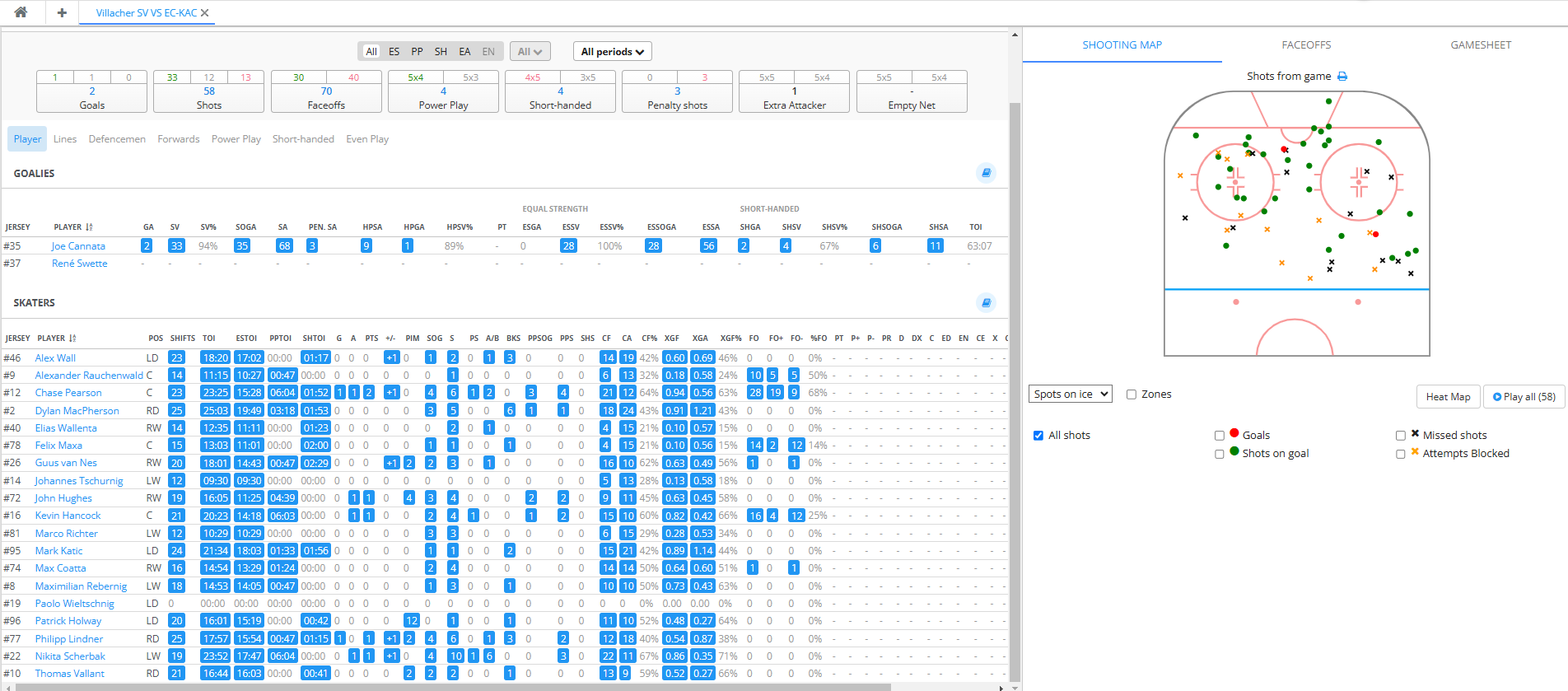This screenshot has width=1568, height=691.
Task: Open a new tab with the plus icon
Action: coord(62,12)
